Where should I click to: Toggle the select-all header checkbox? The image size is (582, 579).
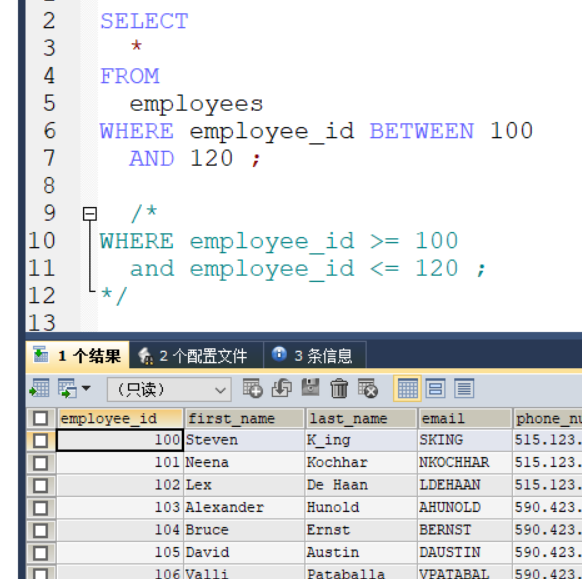click(40, 419)
